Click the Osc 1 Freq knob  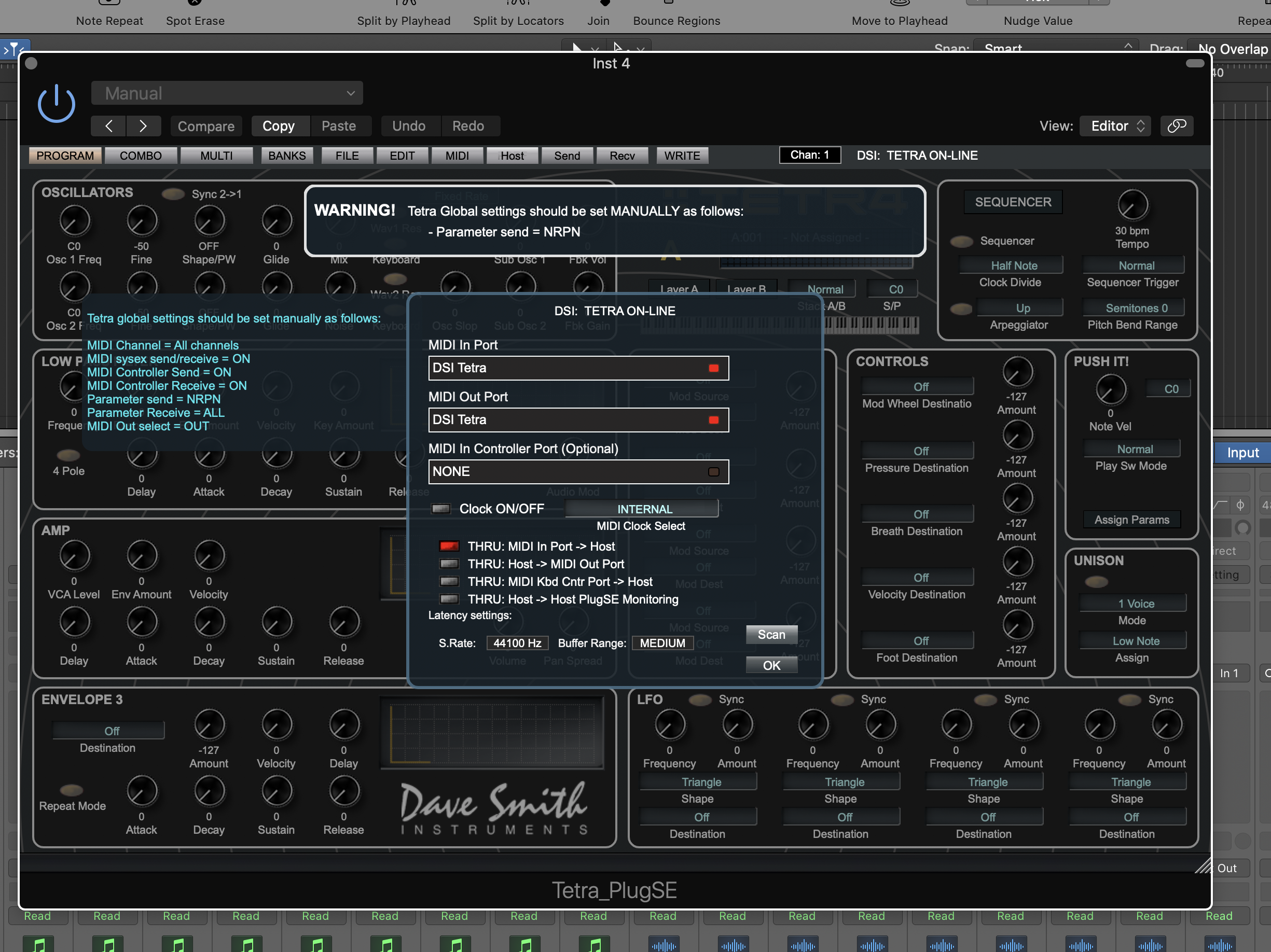[x=74, y=221]
